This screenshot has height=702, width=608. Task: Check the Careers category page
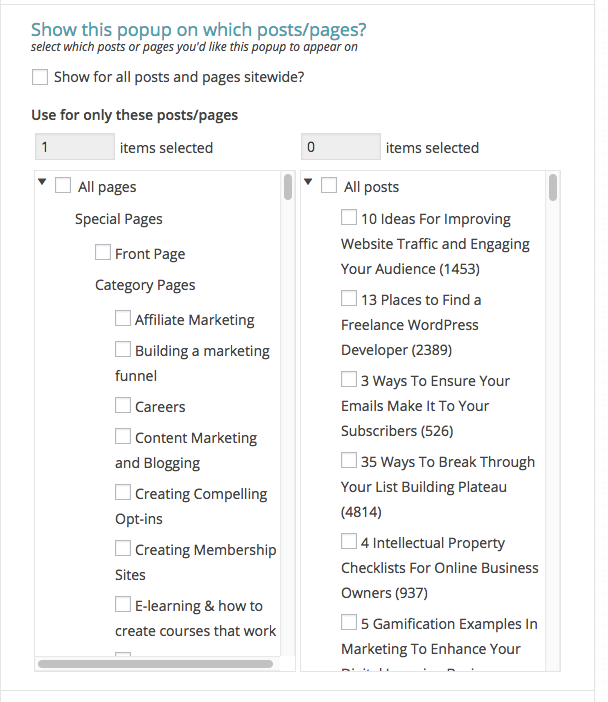click(x=123, y=406)
